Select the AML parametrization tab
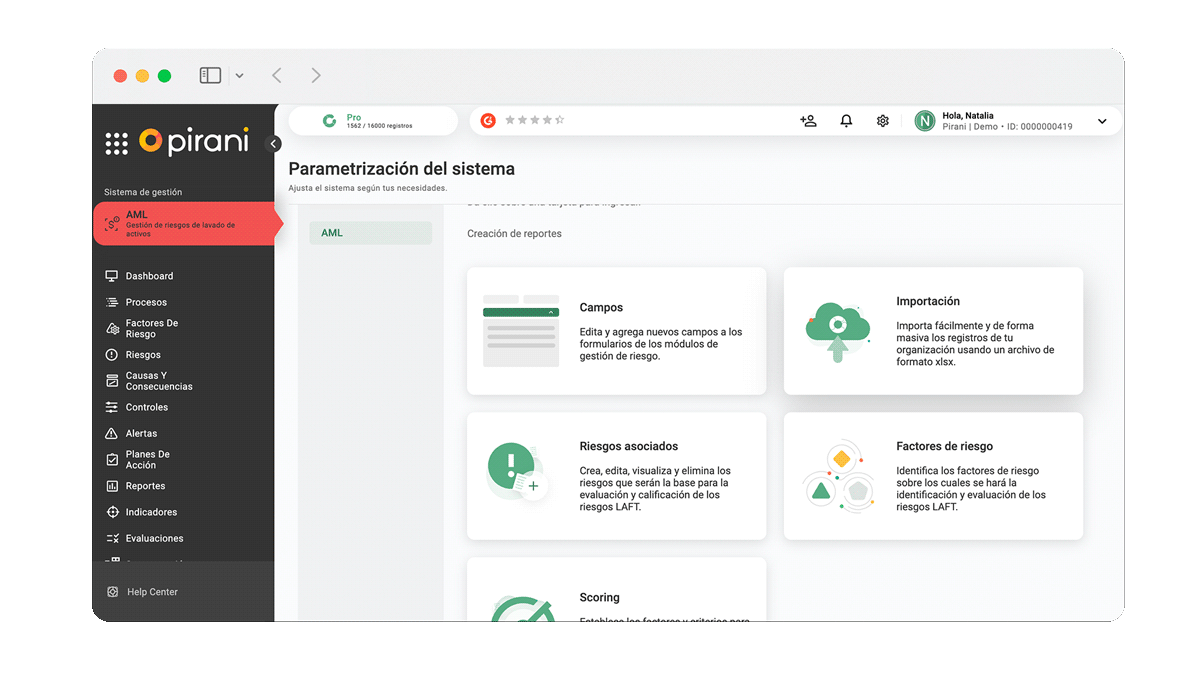This screenshot has width=1200, height=675. [370, 233]
